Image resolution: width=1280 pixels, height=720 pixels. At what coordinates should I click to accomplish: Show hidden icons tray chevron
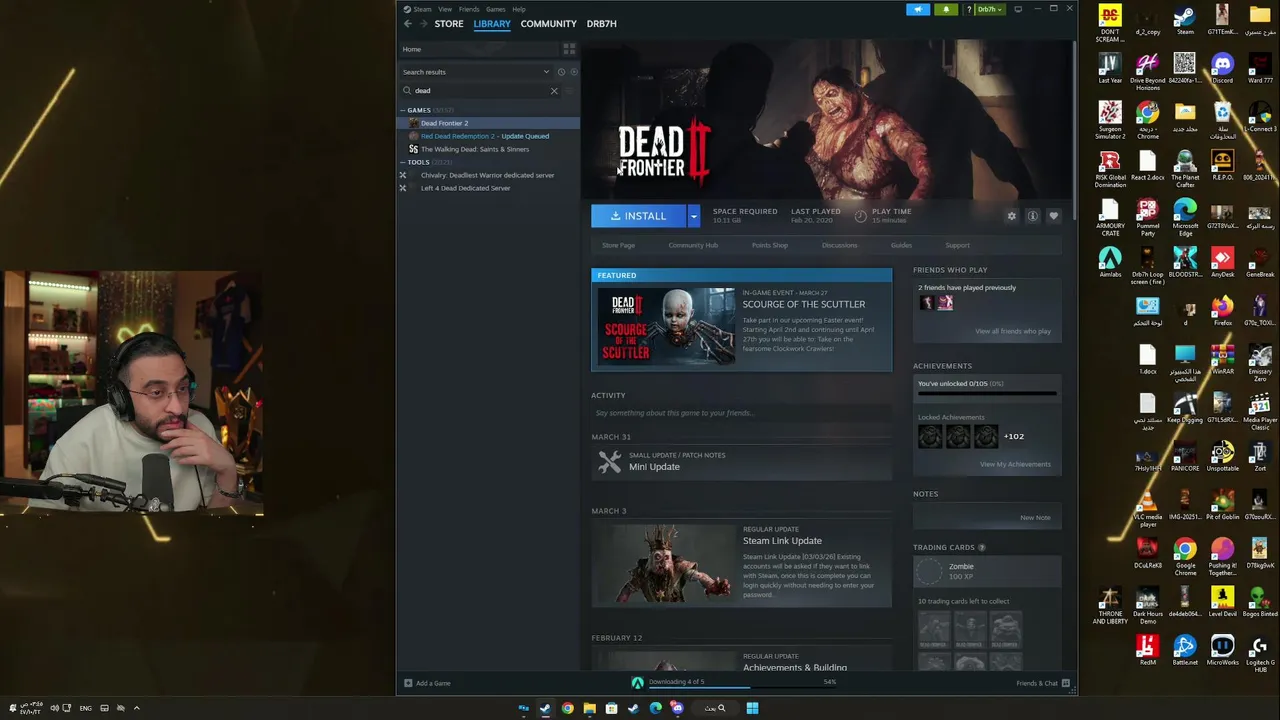pyautogui.click(x=136, y=708)
